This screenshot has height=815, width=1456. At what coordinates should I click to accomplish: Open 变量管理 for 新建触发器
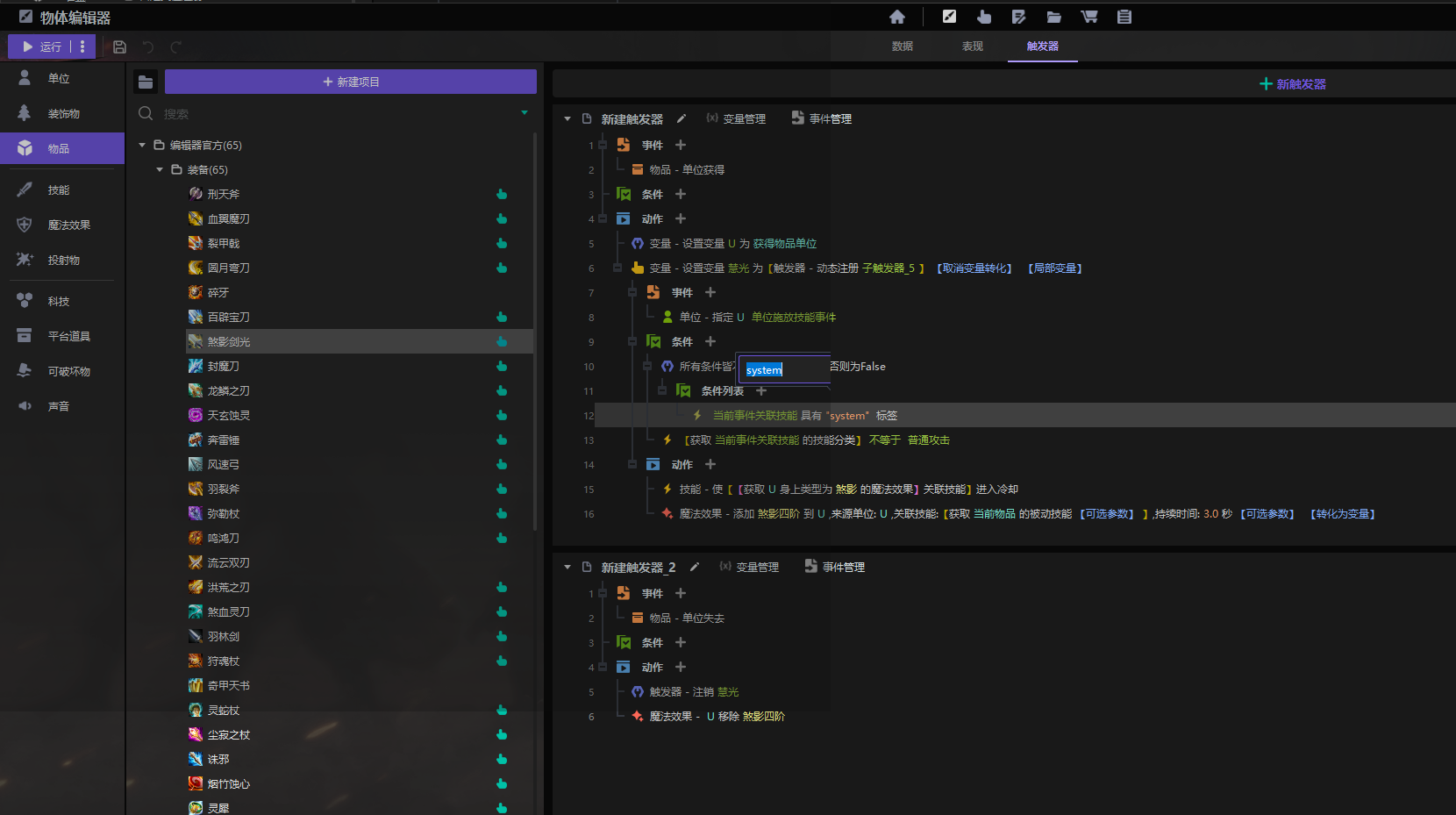(x=736, y=118)
